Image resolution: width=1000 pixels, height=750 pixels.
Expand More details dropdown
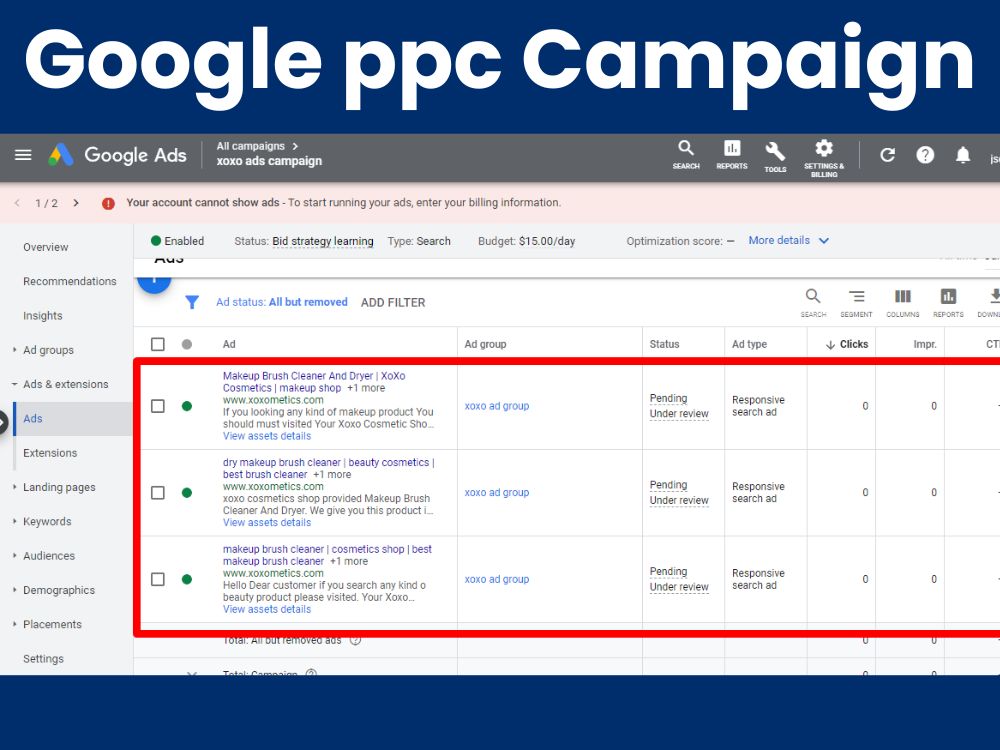[788, 240]
